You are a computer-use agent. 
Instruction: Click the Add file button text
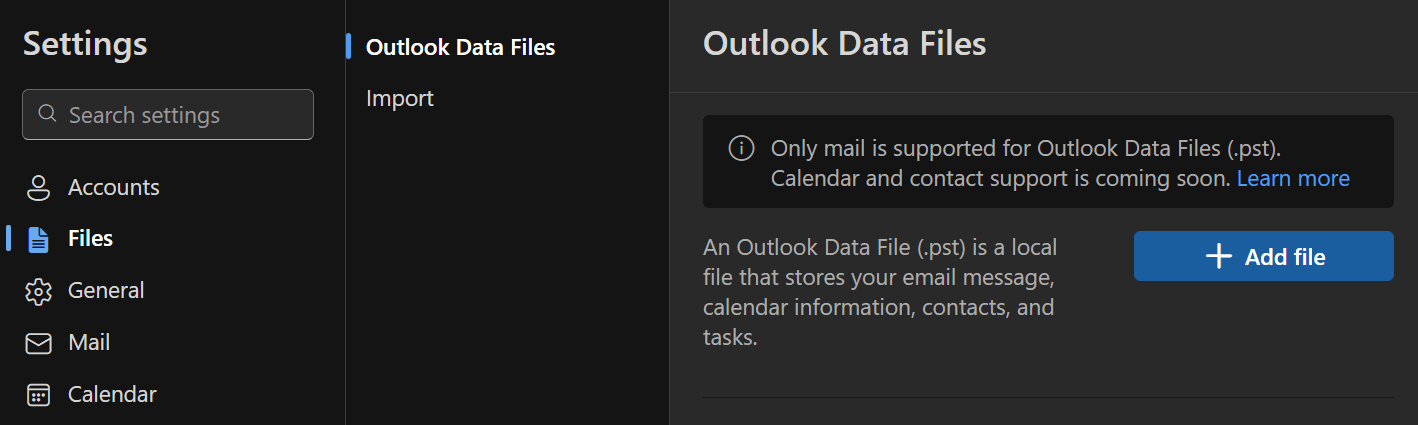coord(1285,257)
